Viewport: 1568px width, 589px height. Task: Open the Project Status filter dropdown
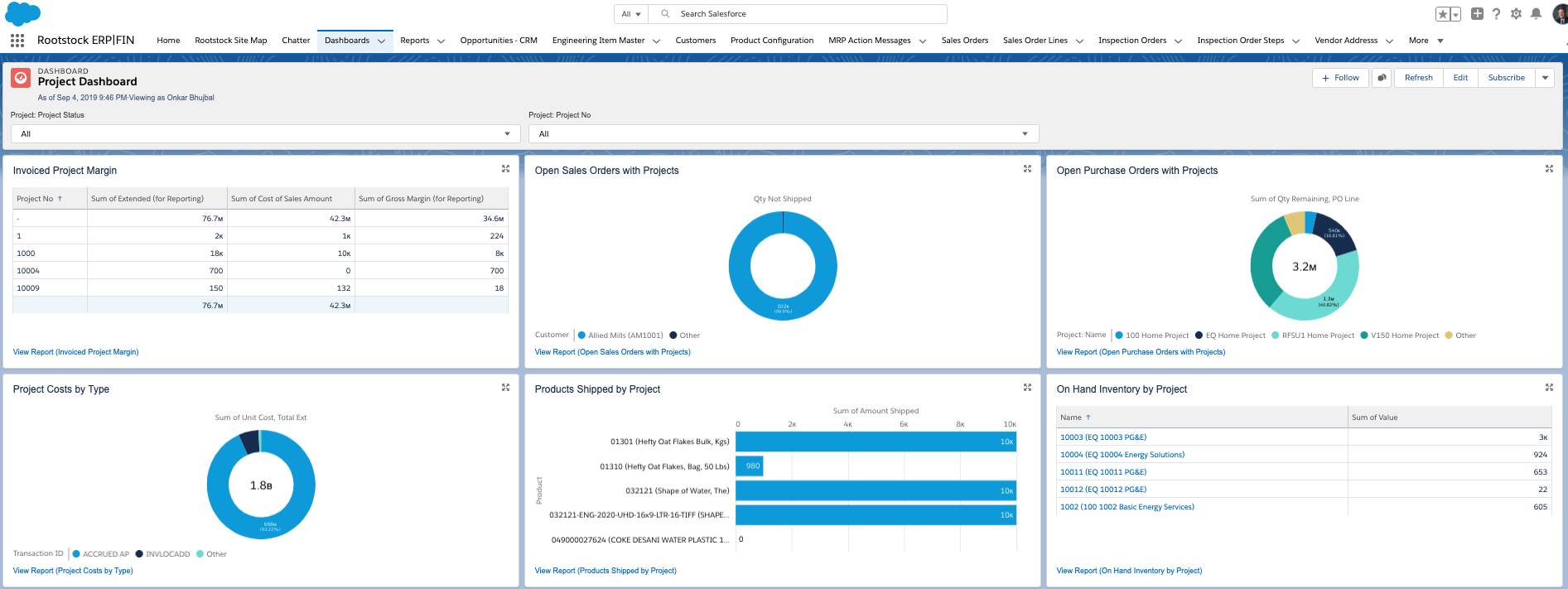[x=266, y=133]
